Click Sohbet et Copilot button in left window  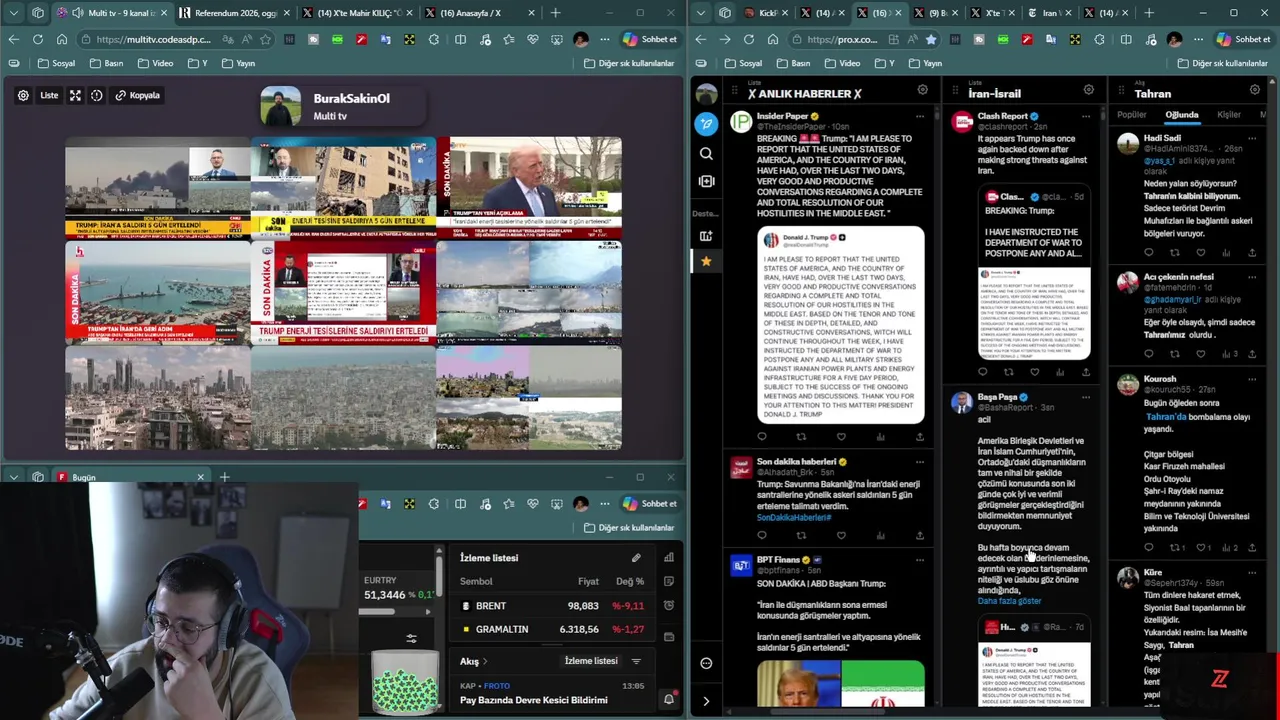[x=650, y=39]
